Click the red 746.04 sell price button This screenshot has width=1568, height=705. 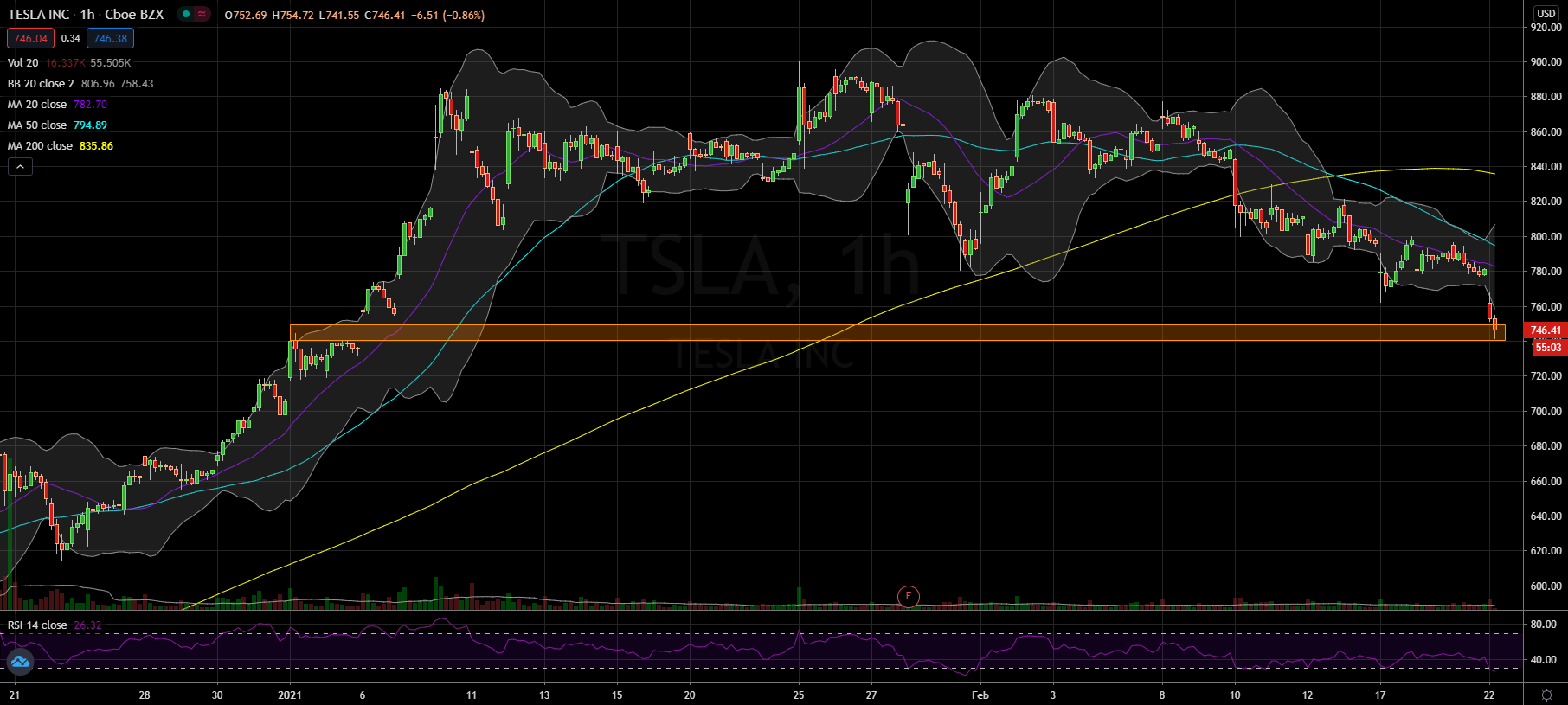30,38
